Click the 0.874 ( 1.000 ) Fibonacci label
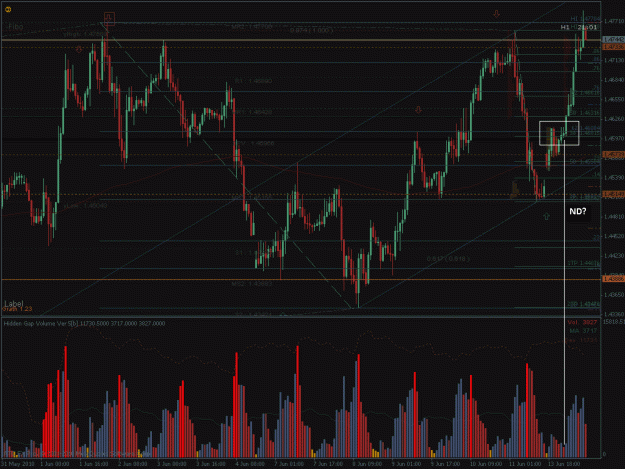 click(x=311, y=30)
